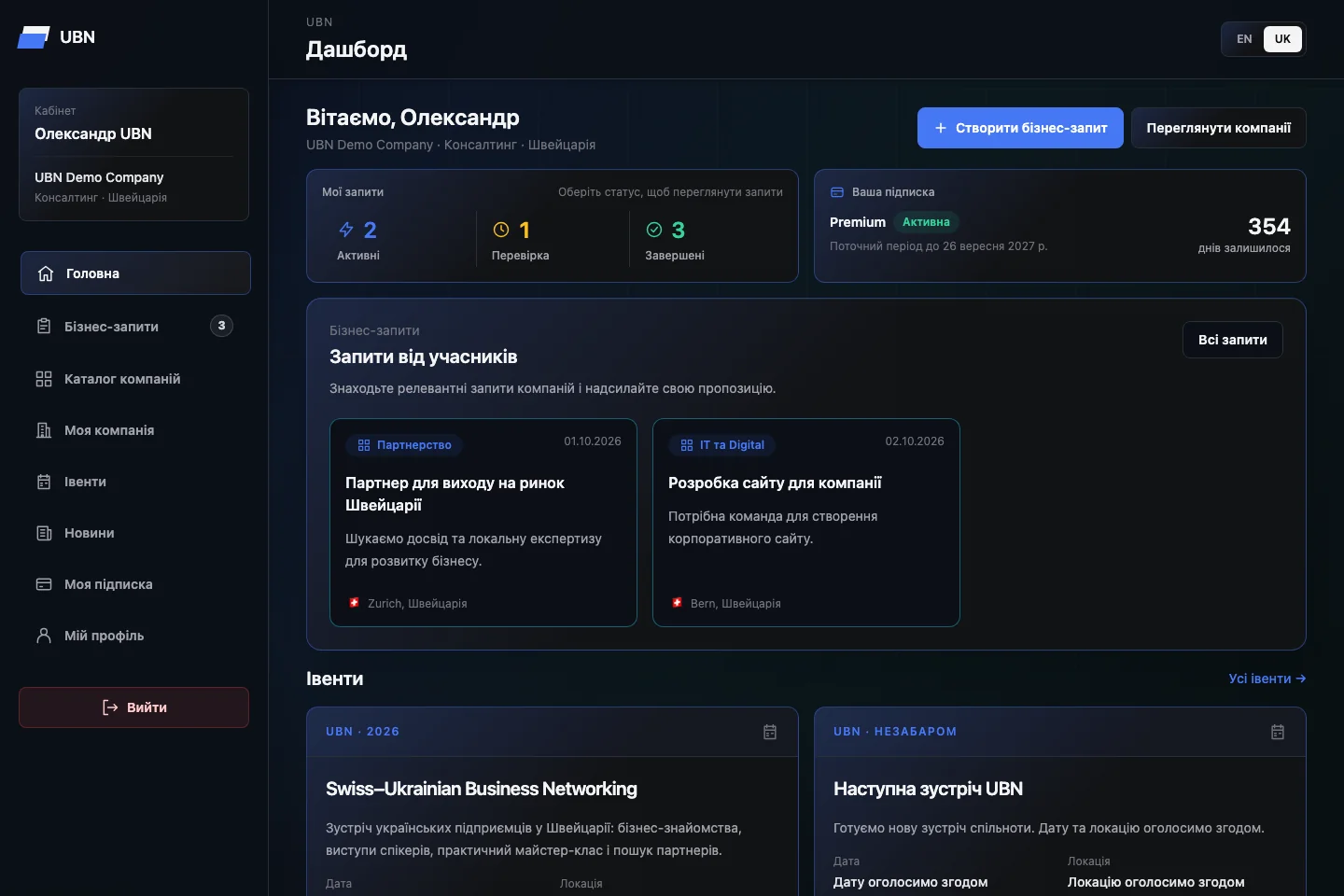
Task: Click the clock icon for Перевірка requests
Action: (501, 230)
